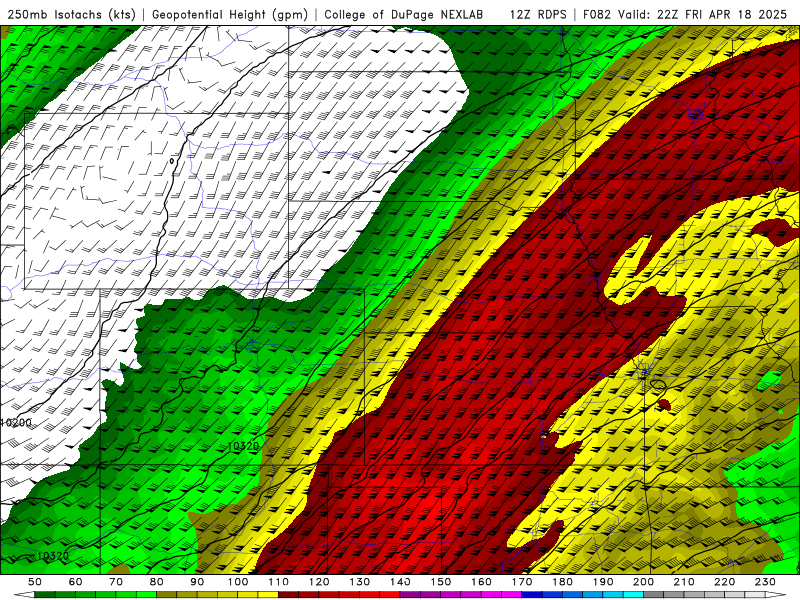Click the 10320 contour label at bottom left
800x600 pixels.
click(x=53, y=556)
